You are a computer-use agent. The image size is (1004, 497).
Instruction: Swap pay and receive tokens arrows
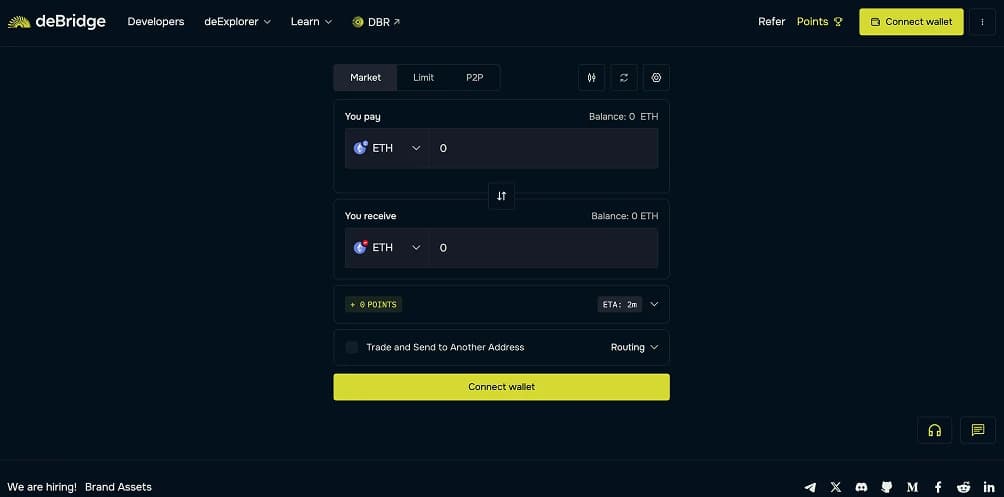[501, 196]
